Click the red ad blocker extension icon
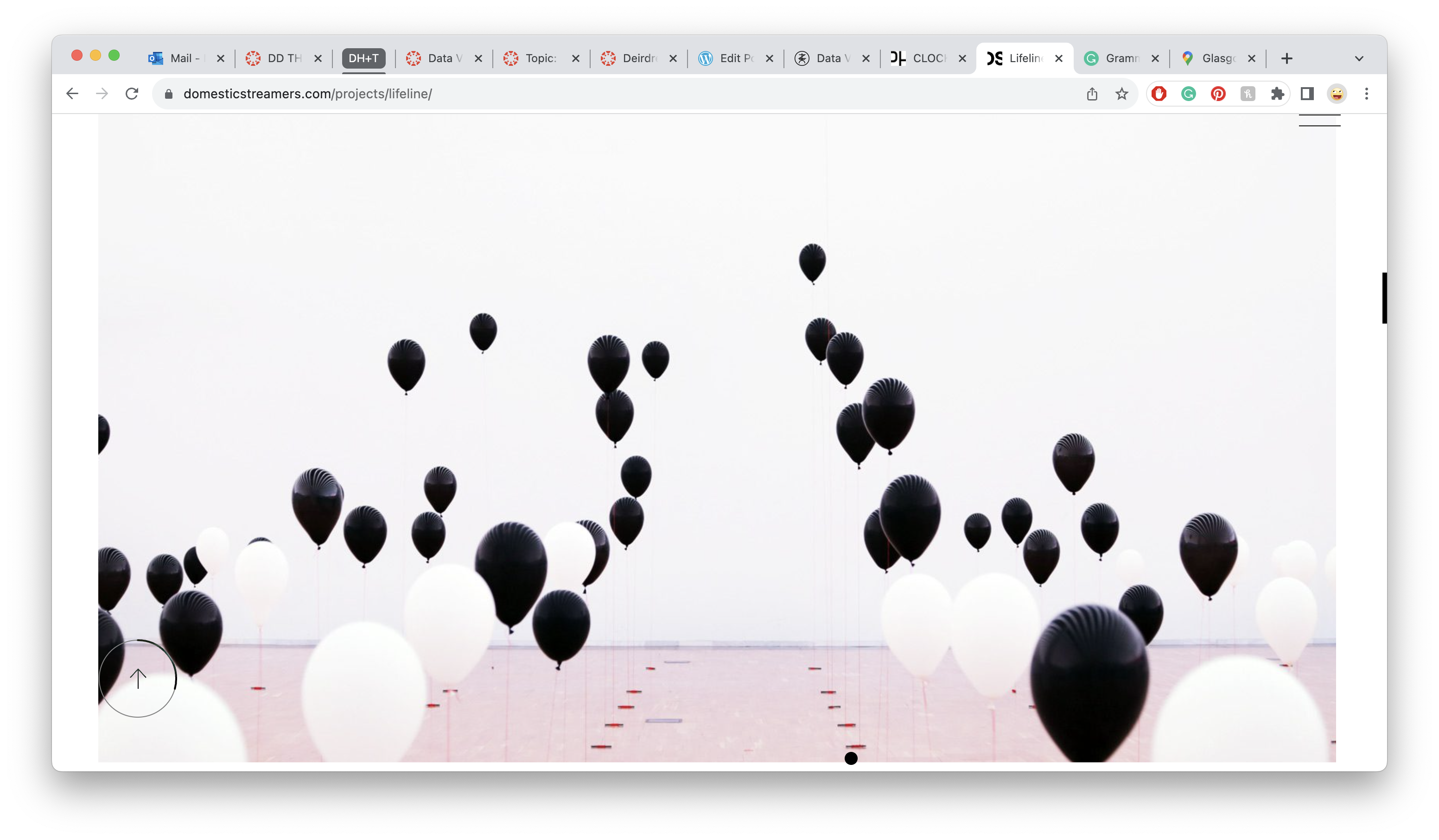The image size is (1439, 840). coord(1159,94)
